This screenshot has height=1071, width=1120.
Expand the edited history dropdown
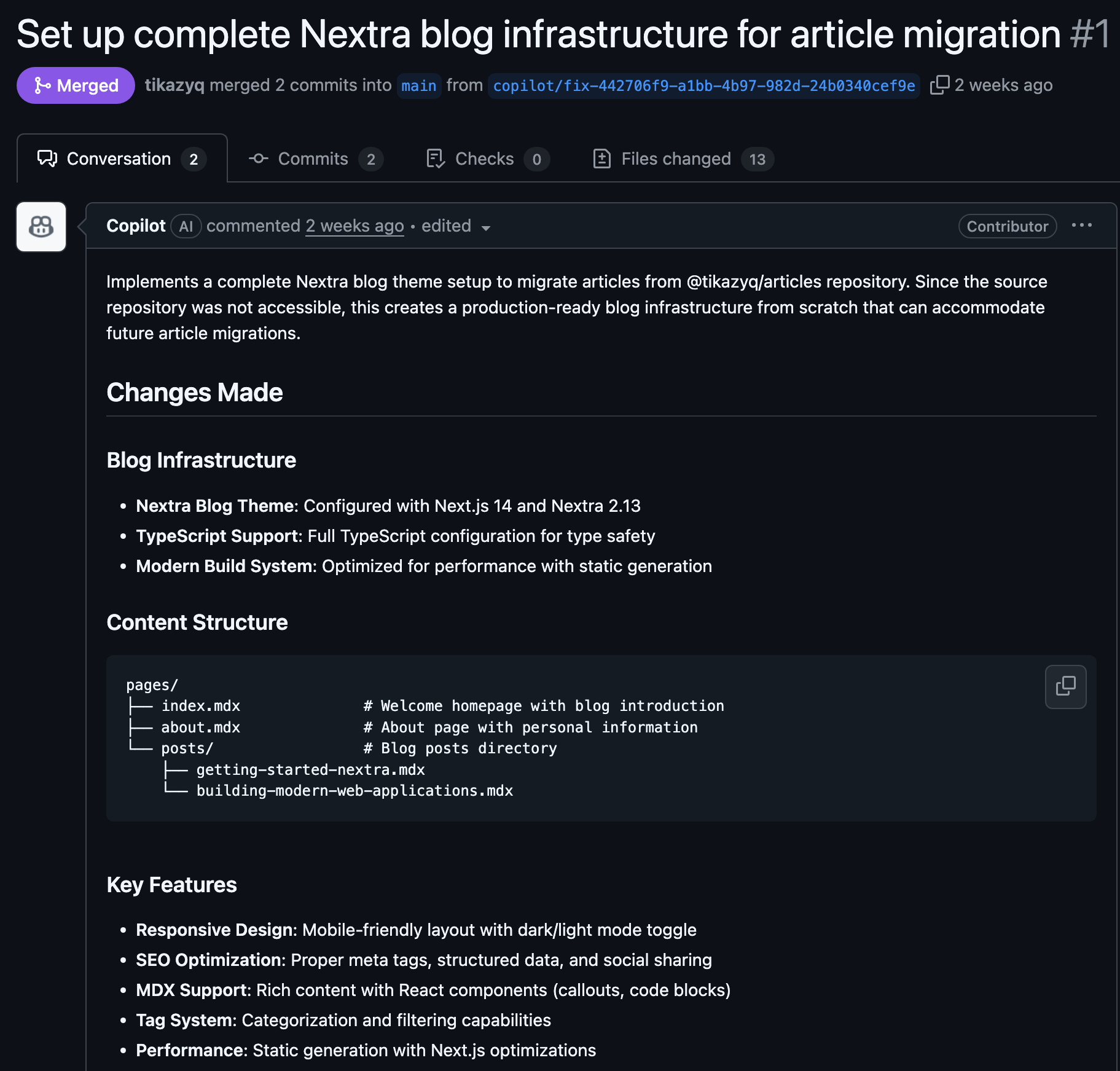point(456,226)
